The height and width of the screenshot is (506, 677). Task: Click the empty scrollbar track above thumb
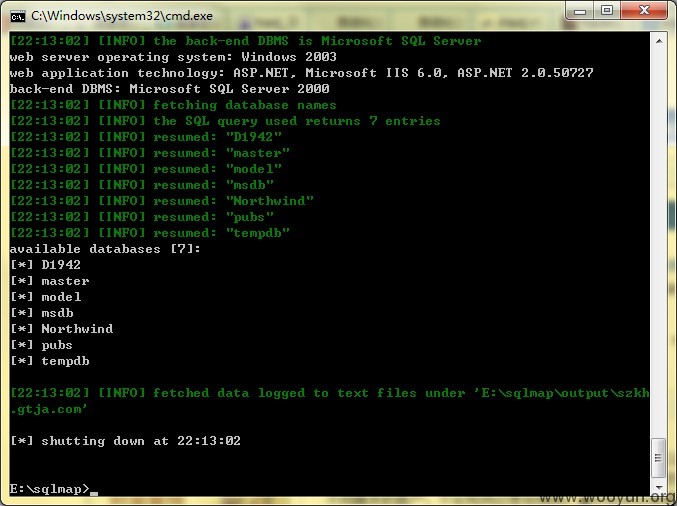[x=658, y=244]
